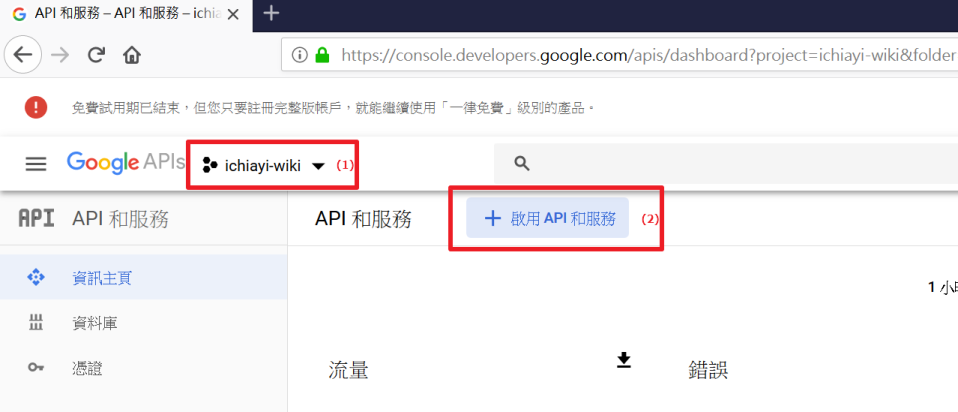Screen dimensions: 958x412
Task: Open 憑證 in the sidebar
Action: [x=143, y=368]
